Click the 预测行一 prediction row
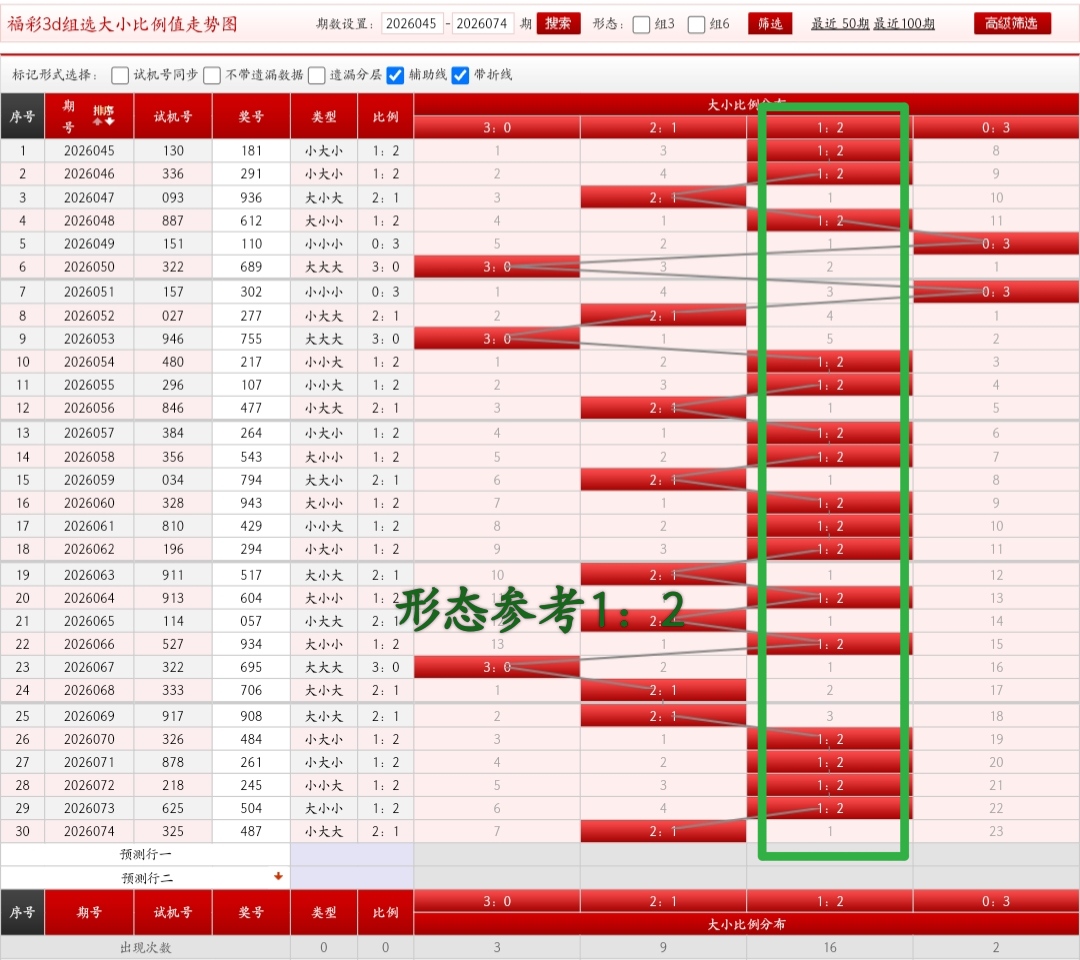The image size is (1080, 960). pyautogui.click(x=146, y=854)
